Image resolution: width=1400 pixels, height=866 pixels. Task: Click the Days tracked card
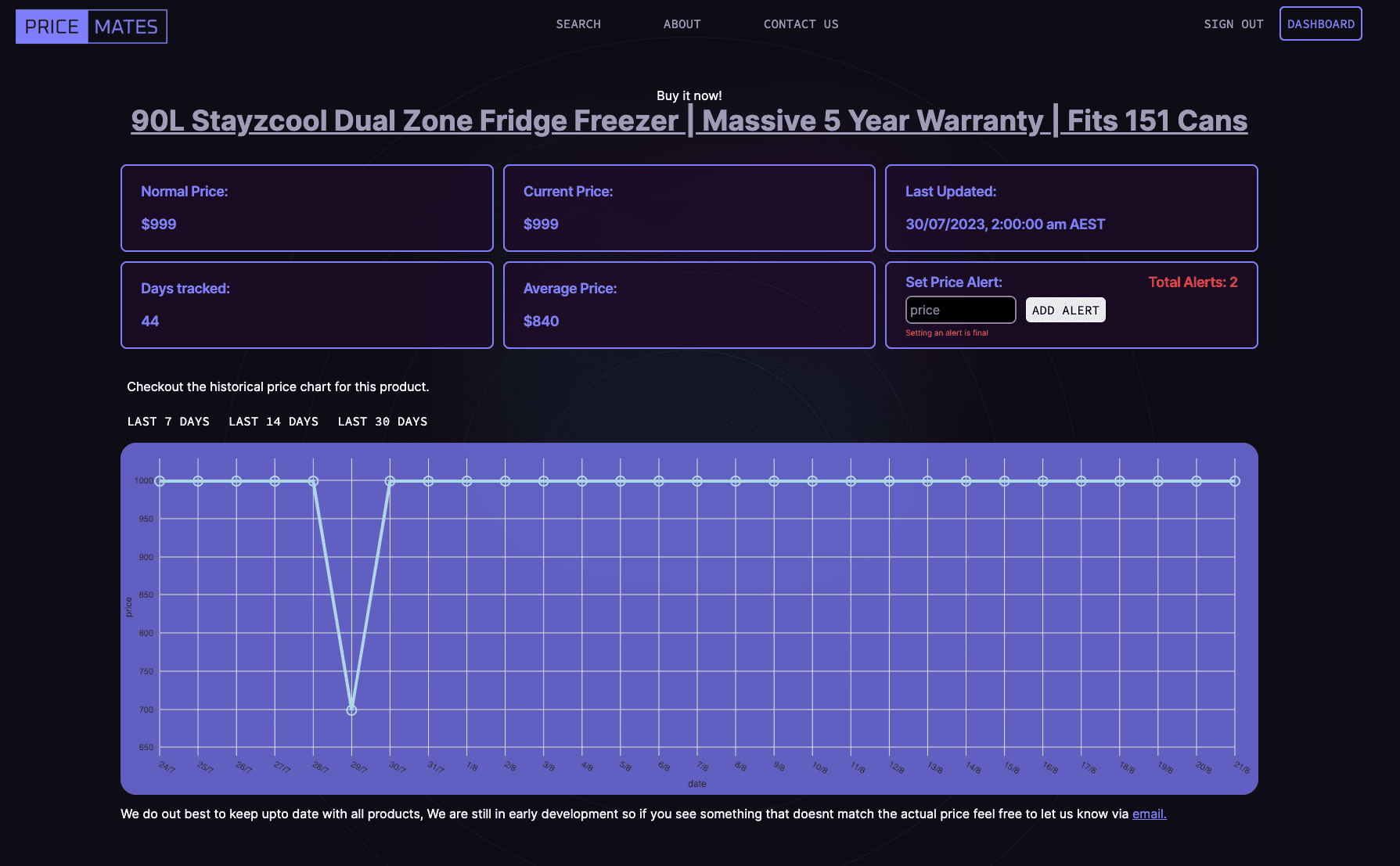tap(307, 305)
